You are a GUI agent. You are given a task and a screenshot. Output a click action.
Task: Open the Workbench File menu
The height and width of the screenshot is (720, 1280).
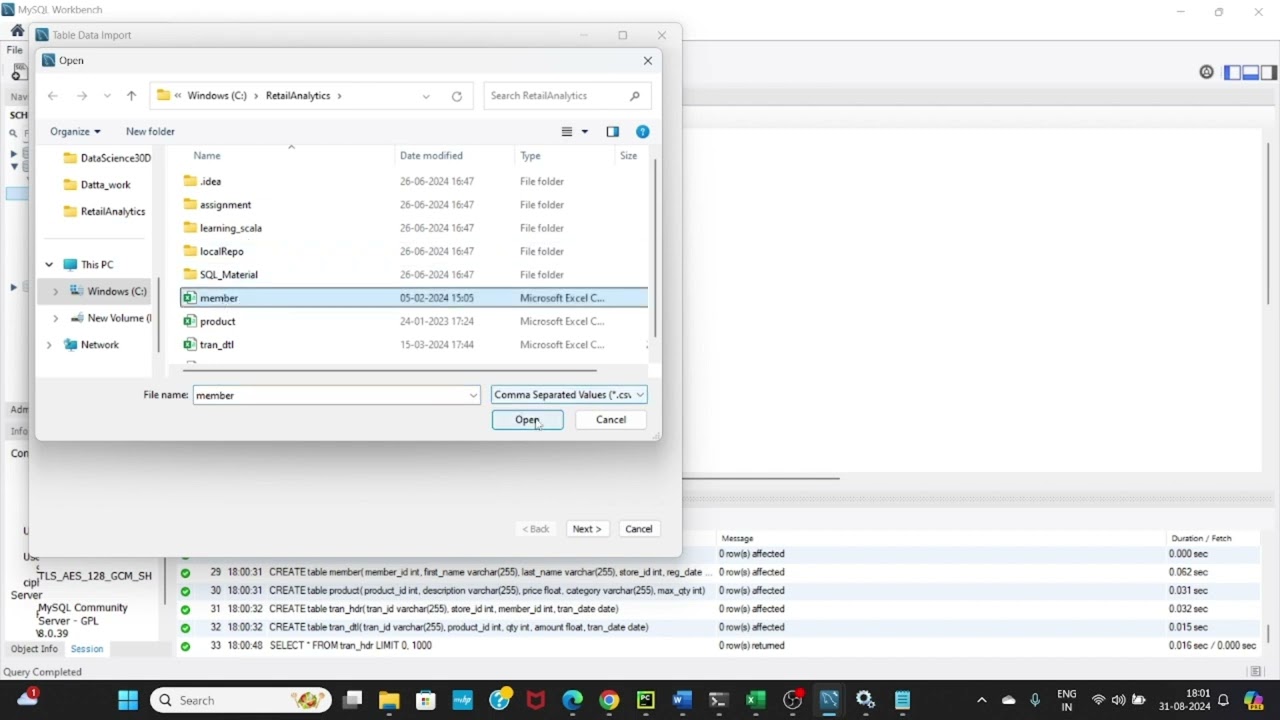(x=15, y=50)
